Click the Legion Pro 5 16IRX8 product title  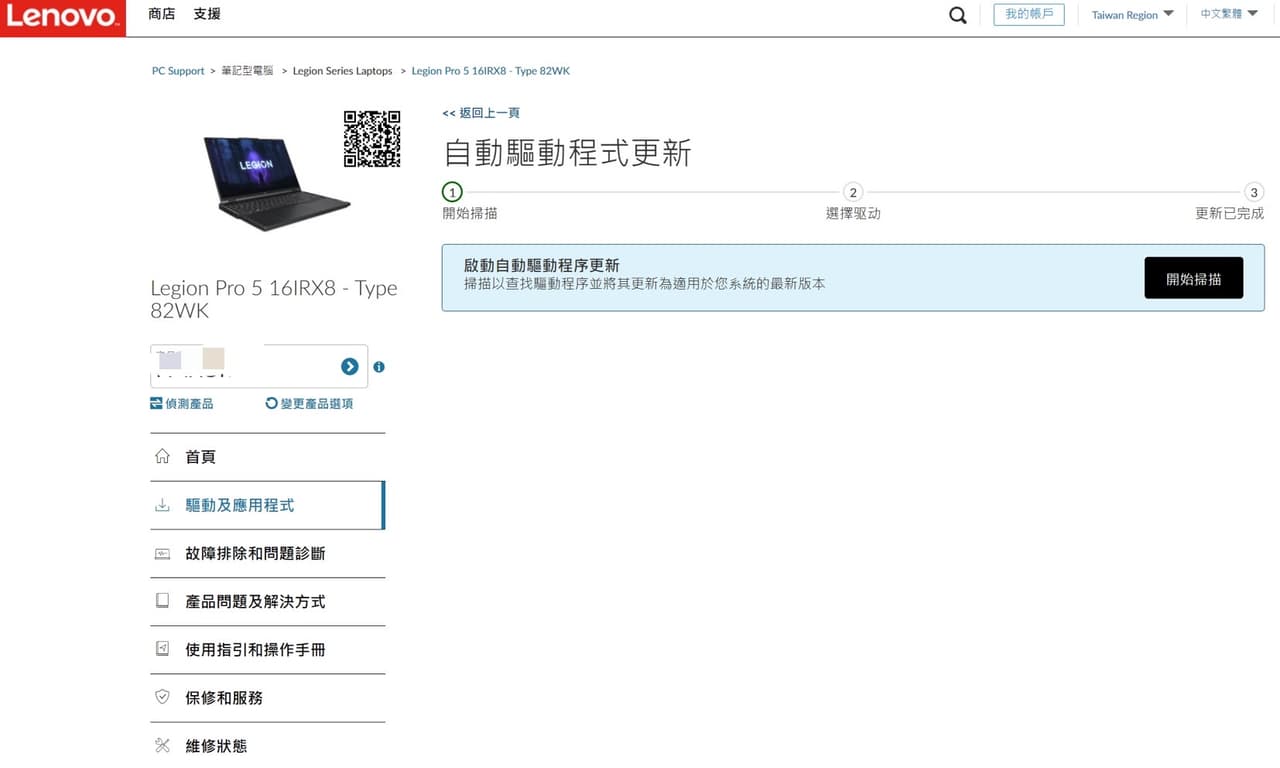[x=274, y=299]
